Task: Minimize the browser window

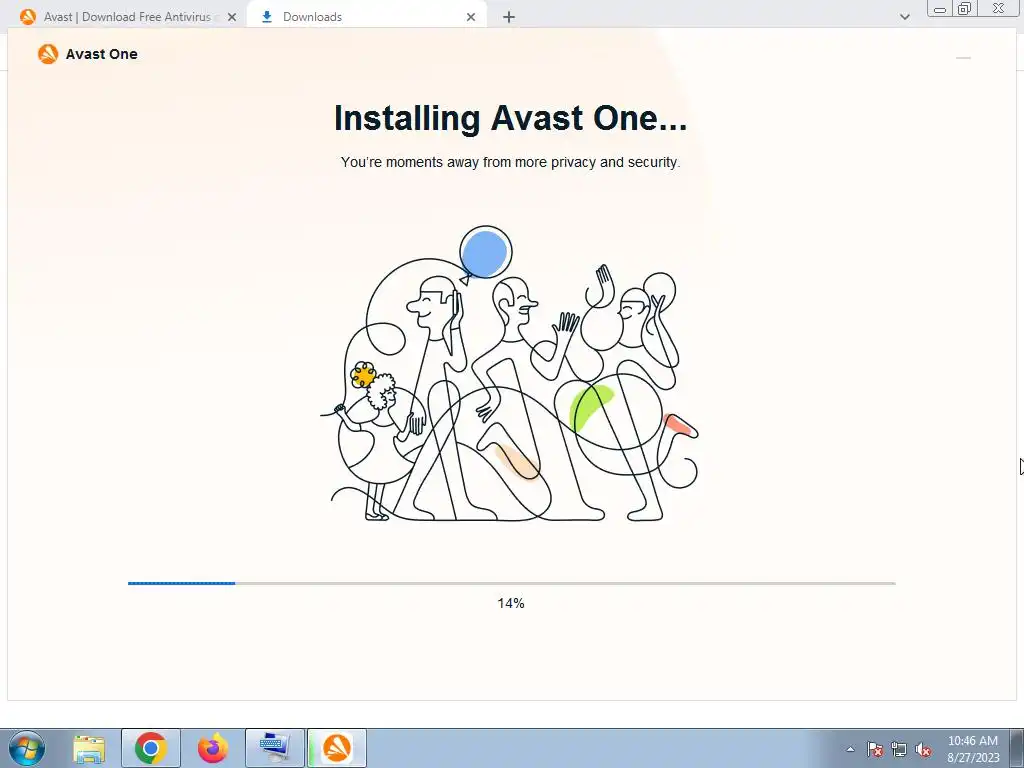Action: tap(940, 8)
